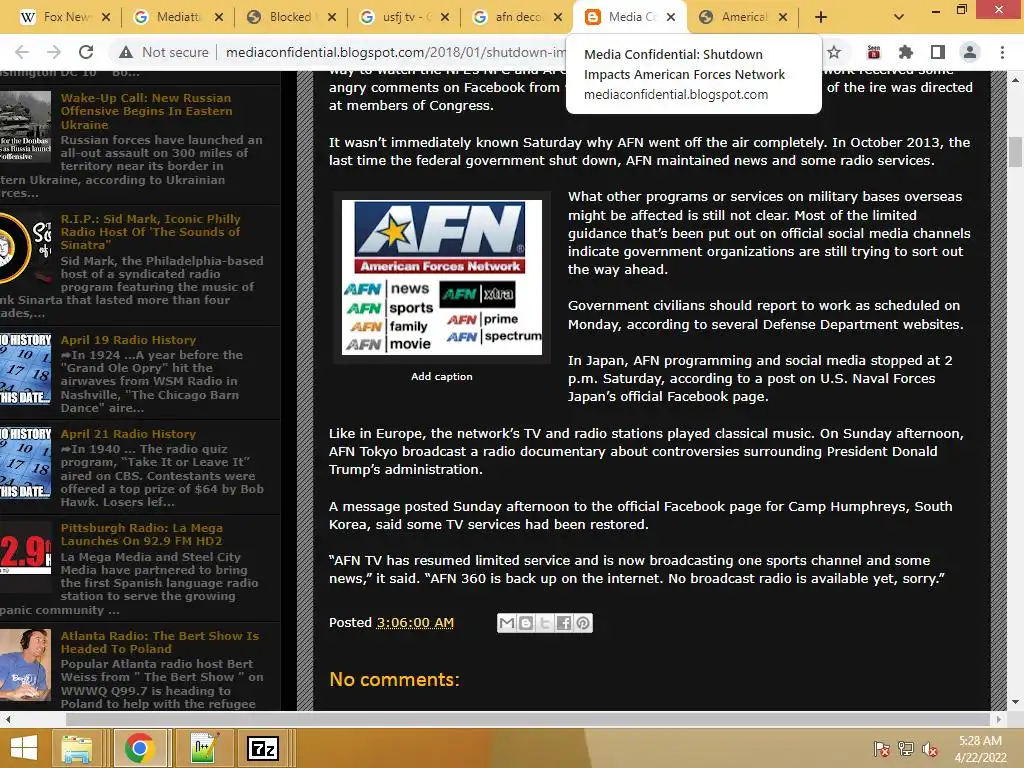Open the Chrome three-dot menu

(x=1002, y=52)
